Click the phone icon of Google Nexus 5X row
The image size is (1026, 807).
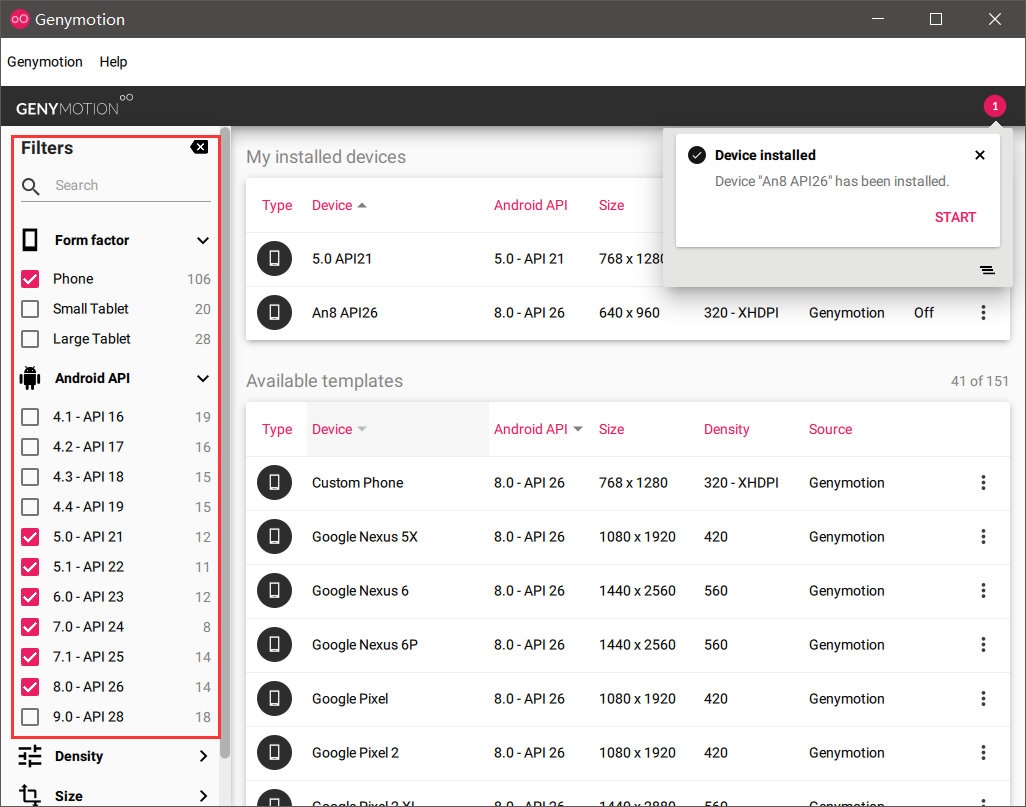(274, 537)
